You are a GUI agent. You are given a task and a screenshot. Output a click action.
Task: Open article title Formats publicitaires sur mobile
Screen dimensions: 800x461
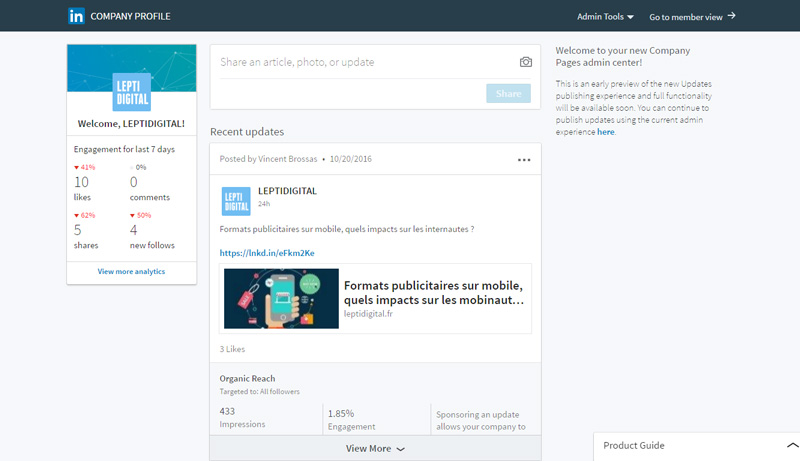click(x=434, y=293)
